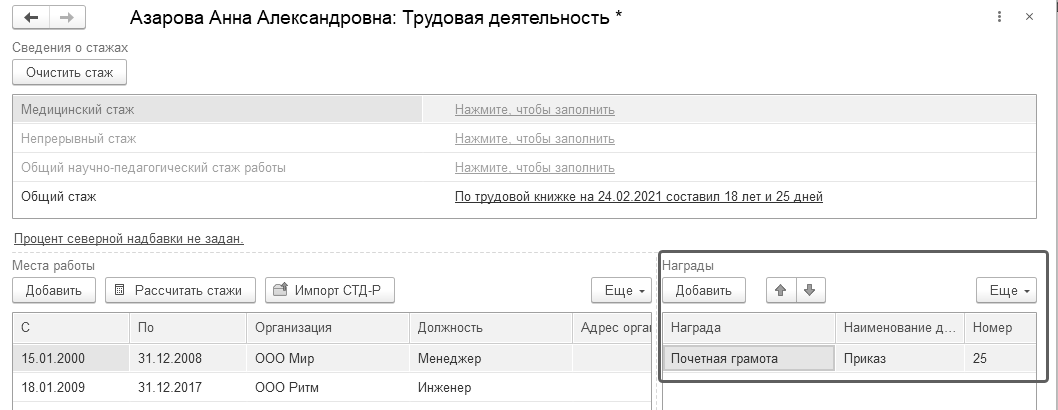Click Рассчитать стажи button
The image size is (1058, 410).
coord(180,290)
